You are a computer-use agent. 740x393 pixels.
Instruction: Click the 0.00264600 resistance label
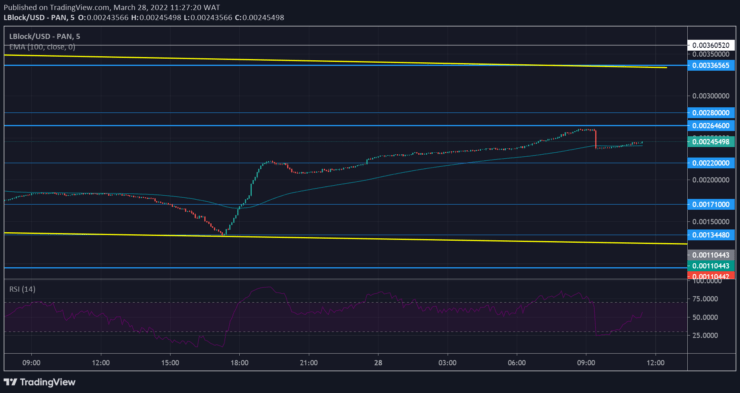point(711,125)
